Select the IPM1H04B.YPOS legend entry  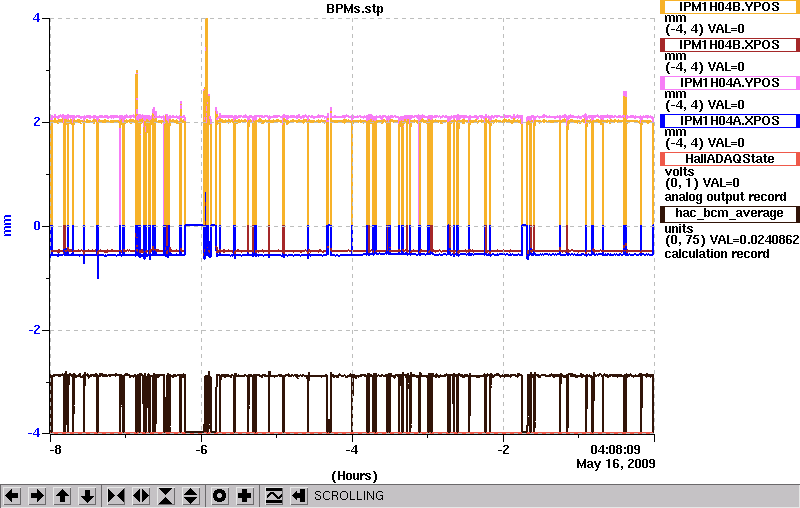click(x=730, y=7)
